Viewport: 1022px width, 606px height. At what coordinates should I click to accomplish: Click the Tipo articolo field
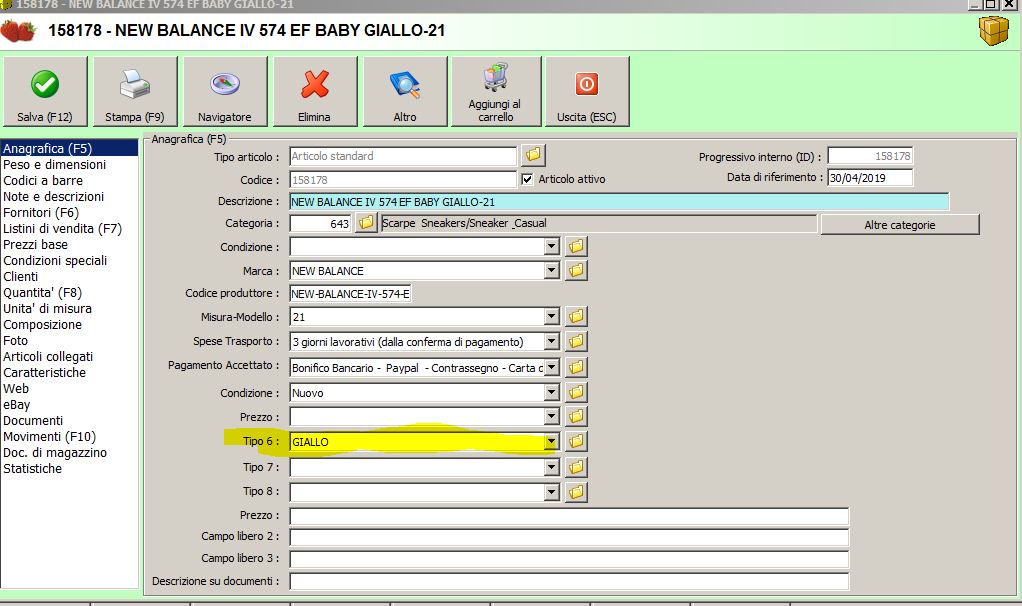click(x=403, y=156)
